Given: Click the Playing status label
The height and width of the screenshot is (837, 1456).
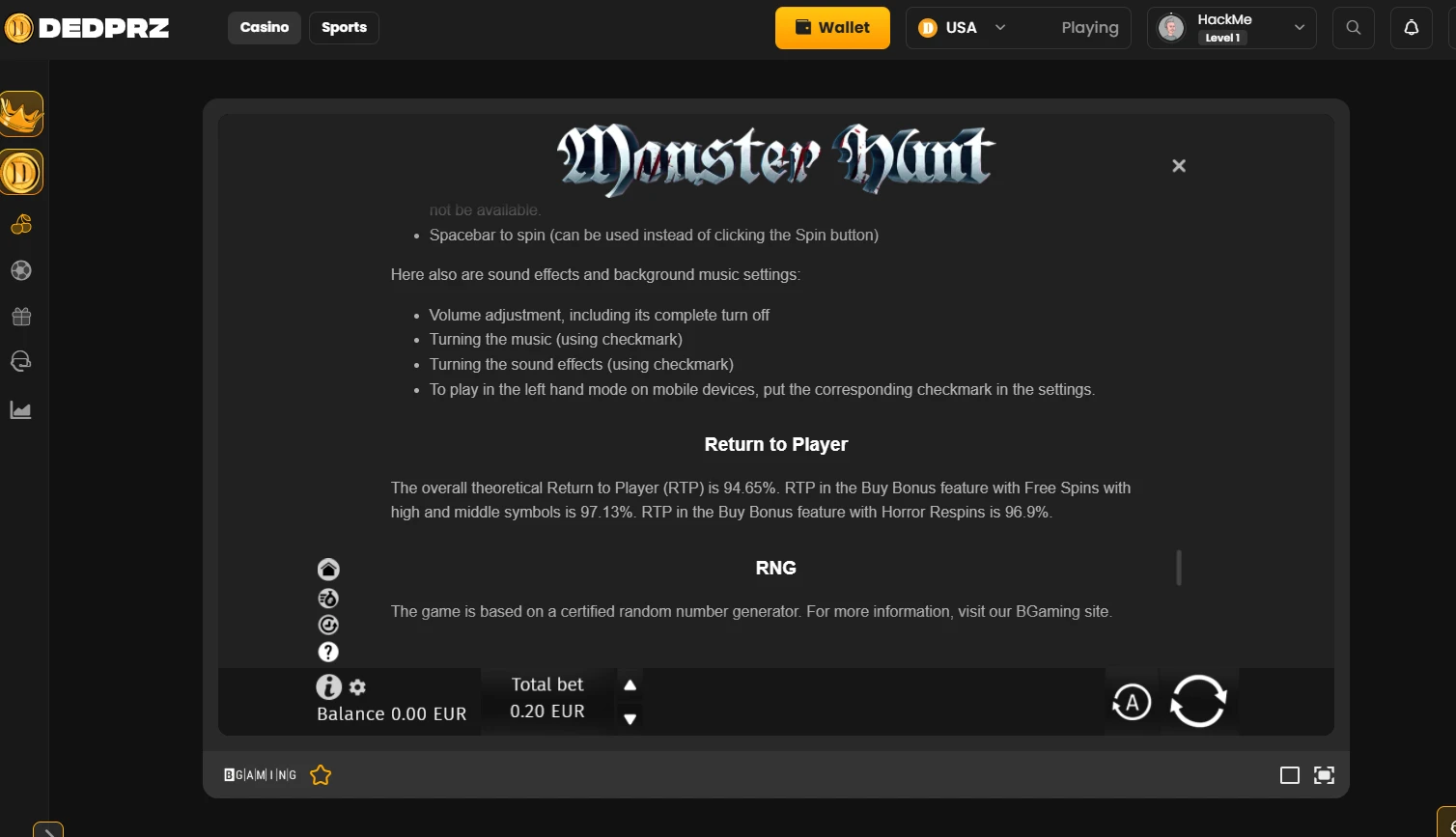Looking at the screenshot, I should click(x=1090, y=28).
